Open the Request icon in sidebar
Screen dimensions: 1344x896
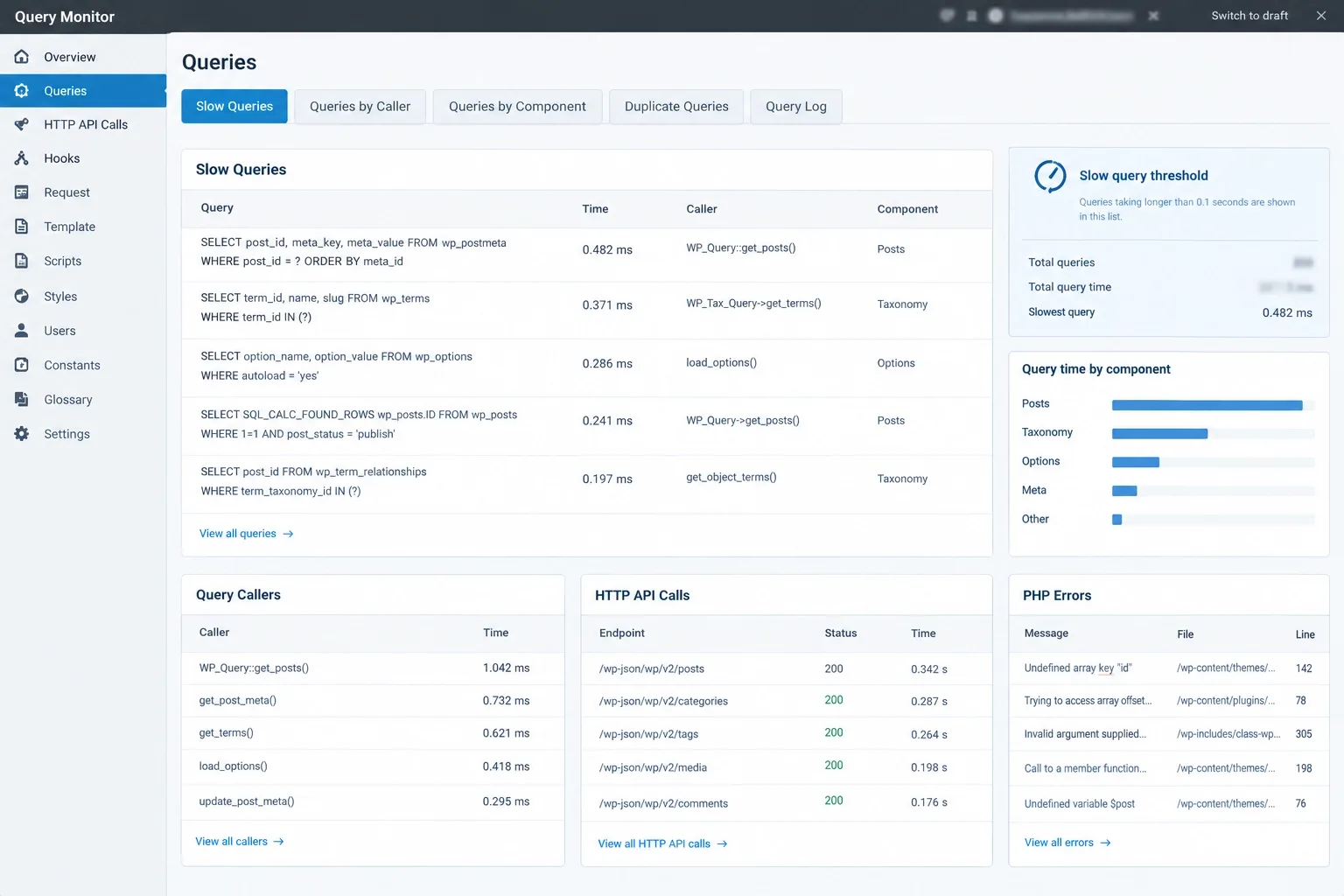(22, 192)
